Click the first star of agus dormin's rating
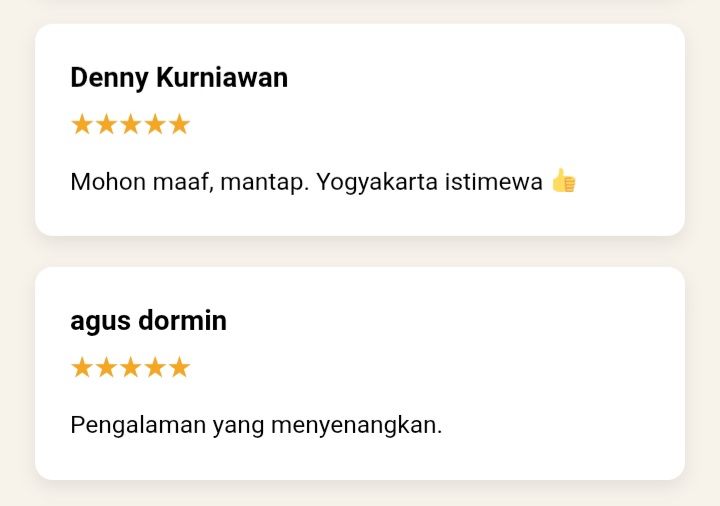This screenshot has height=506, width=720. 82,368
